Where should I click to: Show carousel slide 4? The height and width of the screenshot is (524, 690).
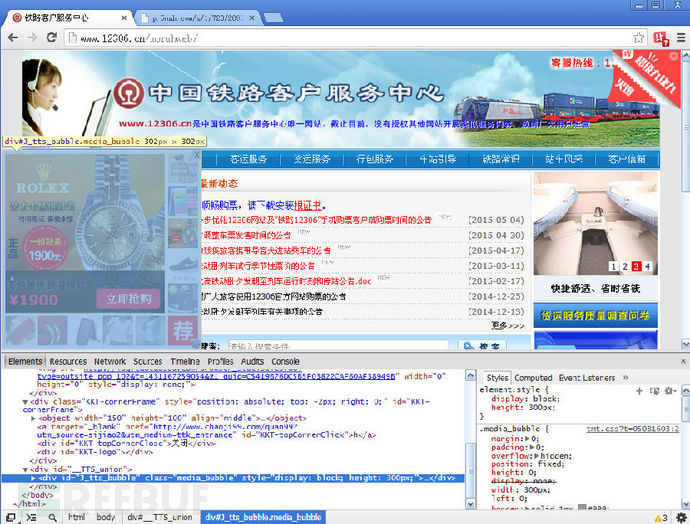648,266
